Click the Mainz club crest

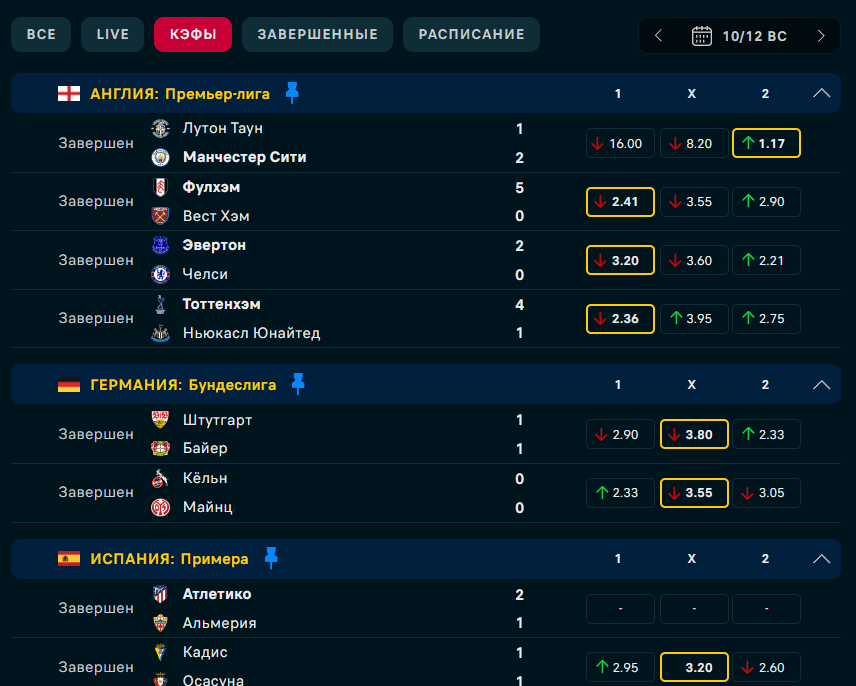[160, 508]
